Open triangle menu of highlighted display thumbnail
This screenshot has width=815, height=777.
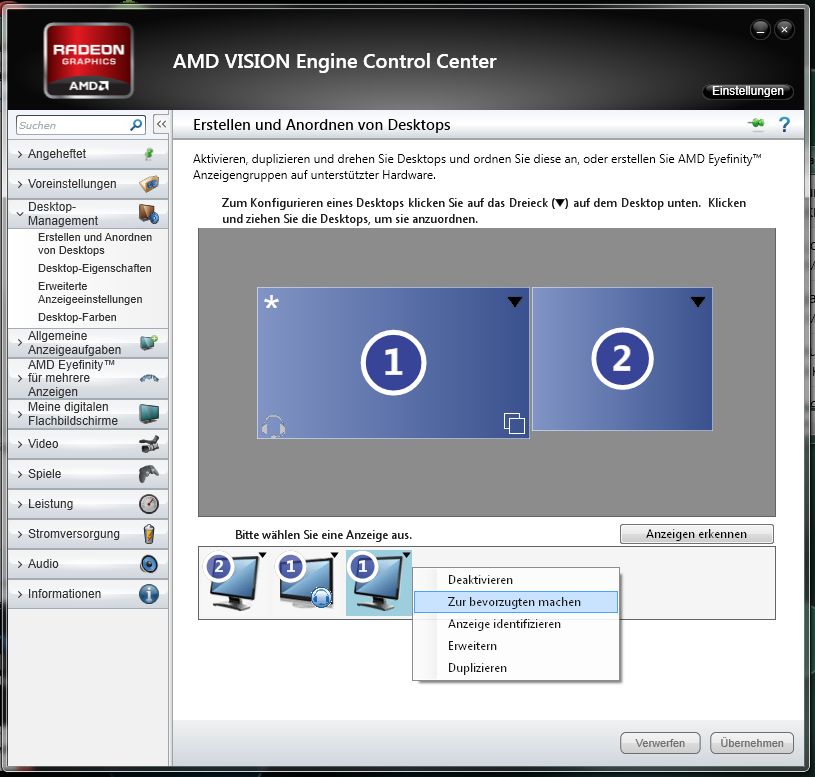coord(406,555)
